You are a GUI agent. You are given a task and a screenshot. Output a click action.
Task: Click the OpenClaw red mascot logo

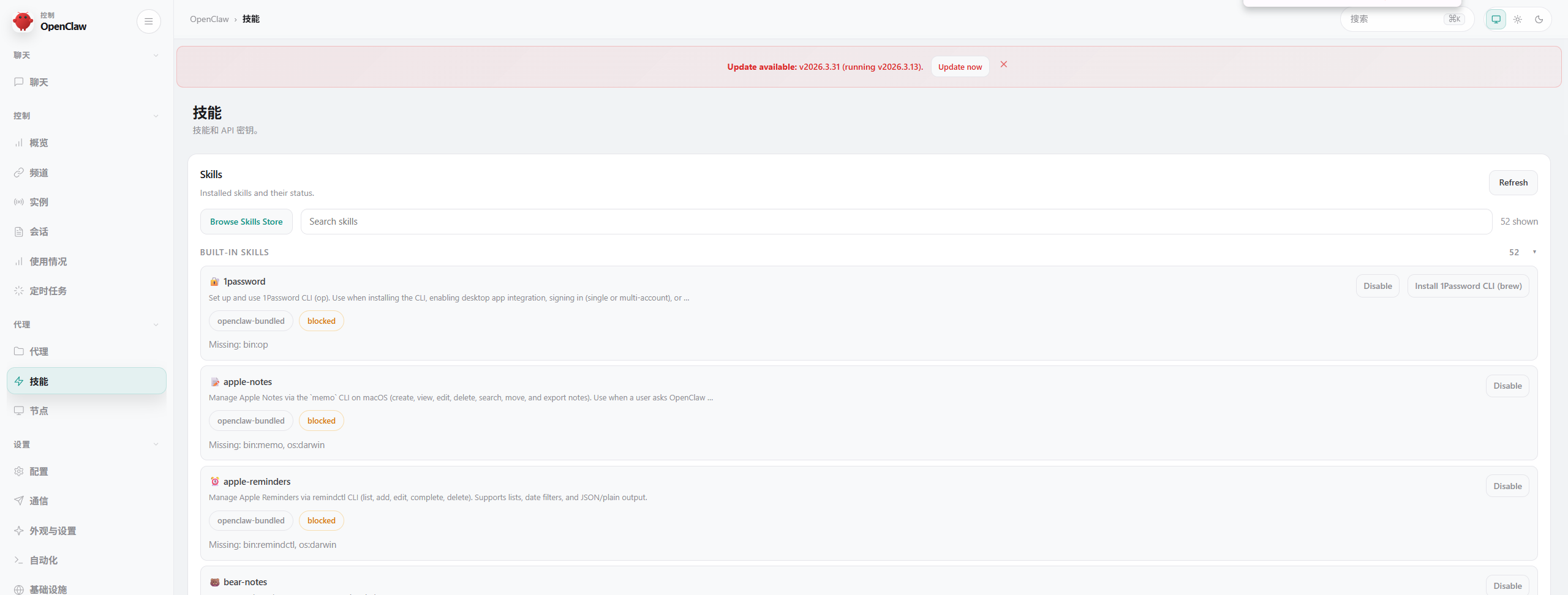click(23, 21)
